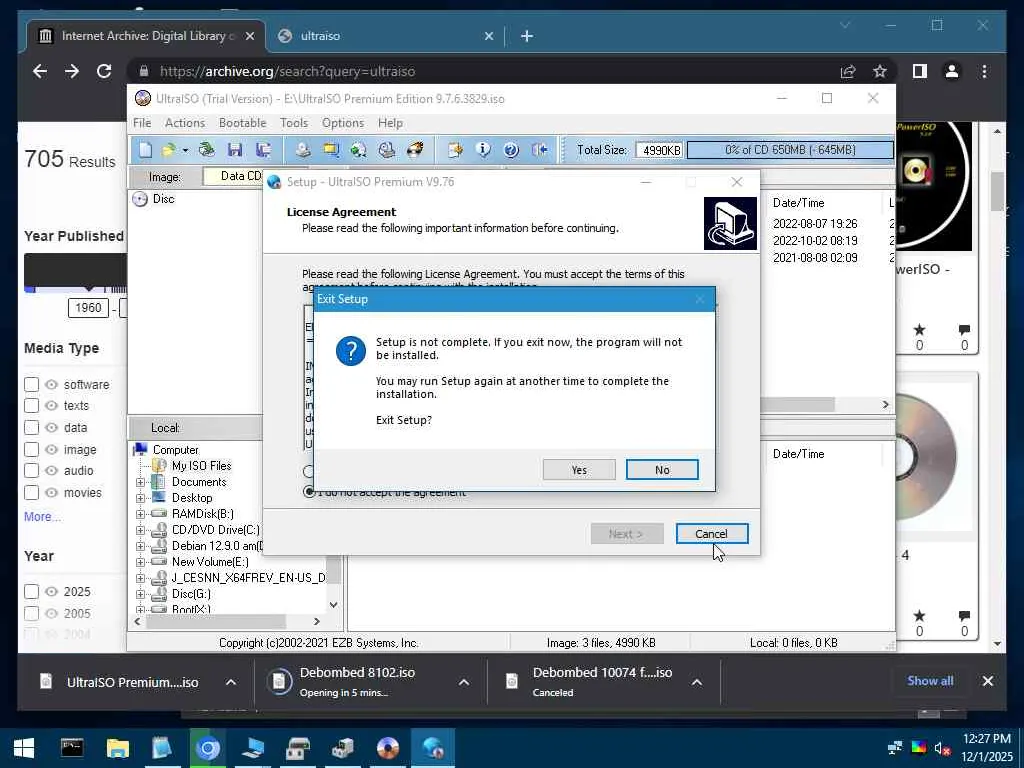Go back using Chrome's back arrow

pos(40,71)
